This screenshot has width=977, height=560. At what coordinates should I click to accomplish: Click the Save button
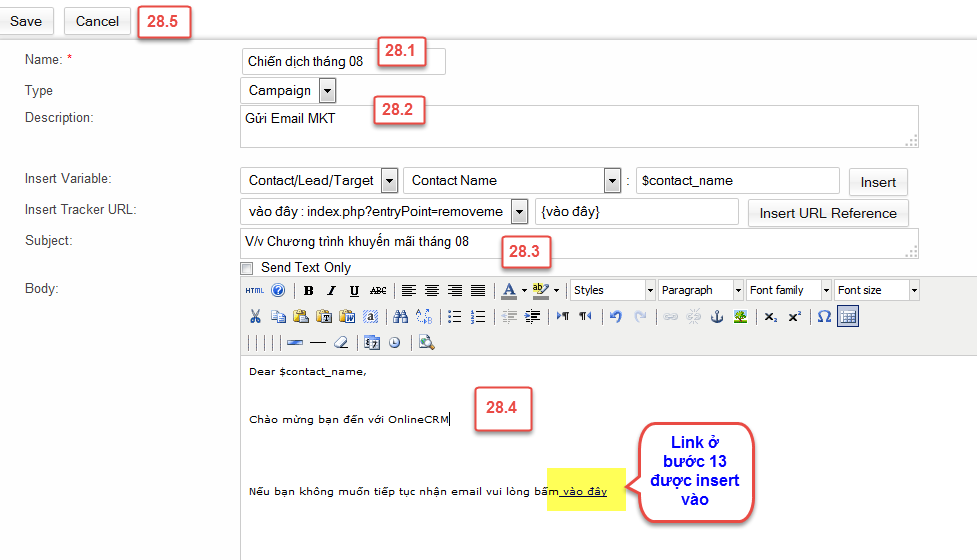26,21
